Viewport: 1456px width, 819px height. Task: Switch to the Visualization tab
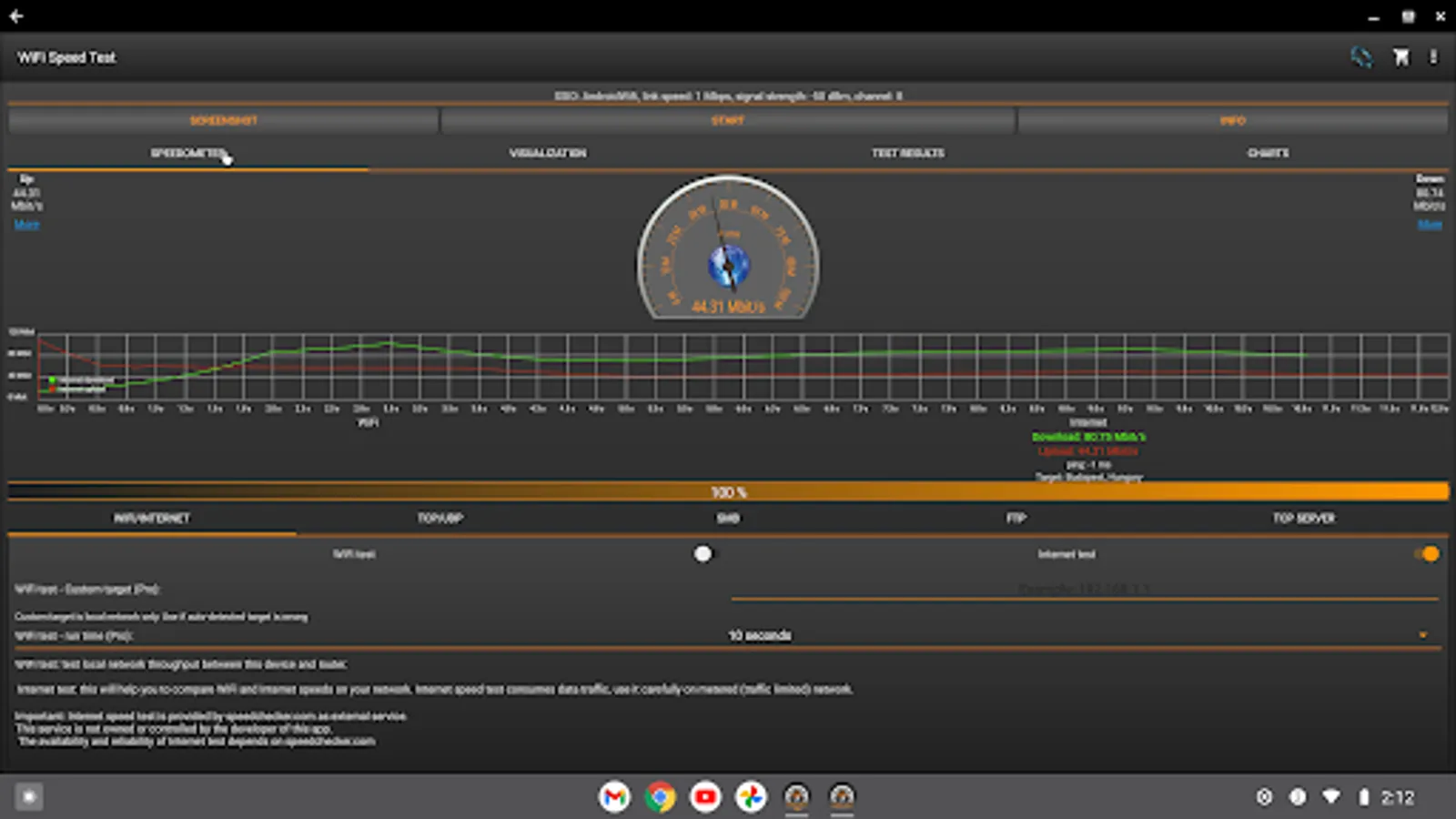point(547,153)
